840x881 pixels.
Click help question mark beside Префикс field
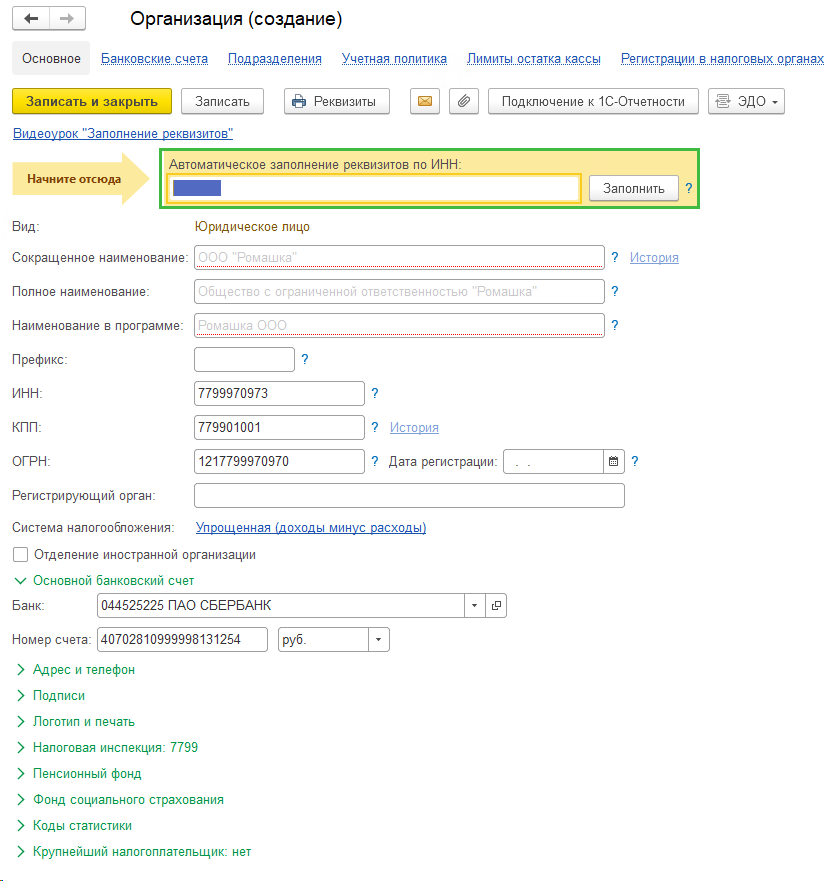[x=305, y=359]
